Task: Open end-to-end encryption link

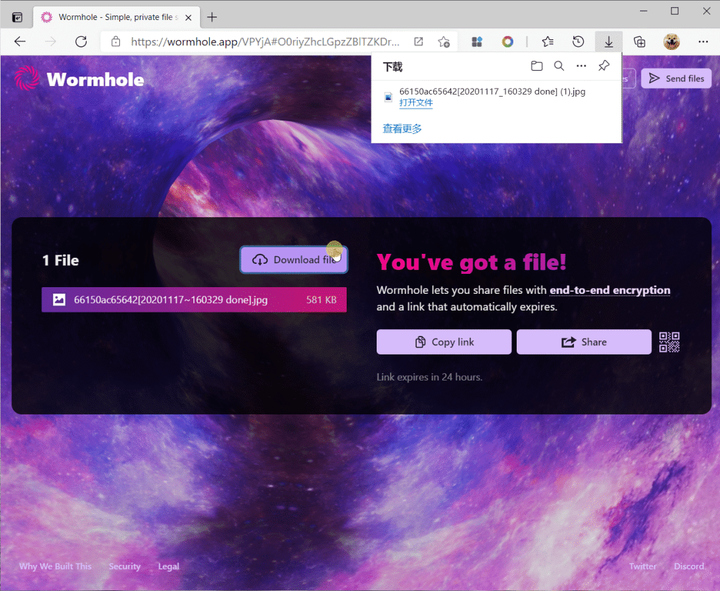Action: (610, 290)
